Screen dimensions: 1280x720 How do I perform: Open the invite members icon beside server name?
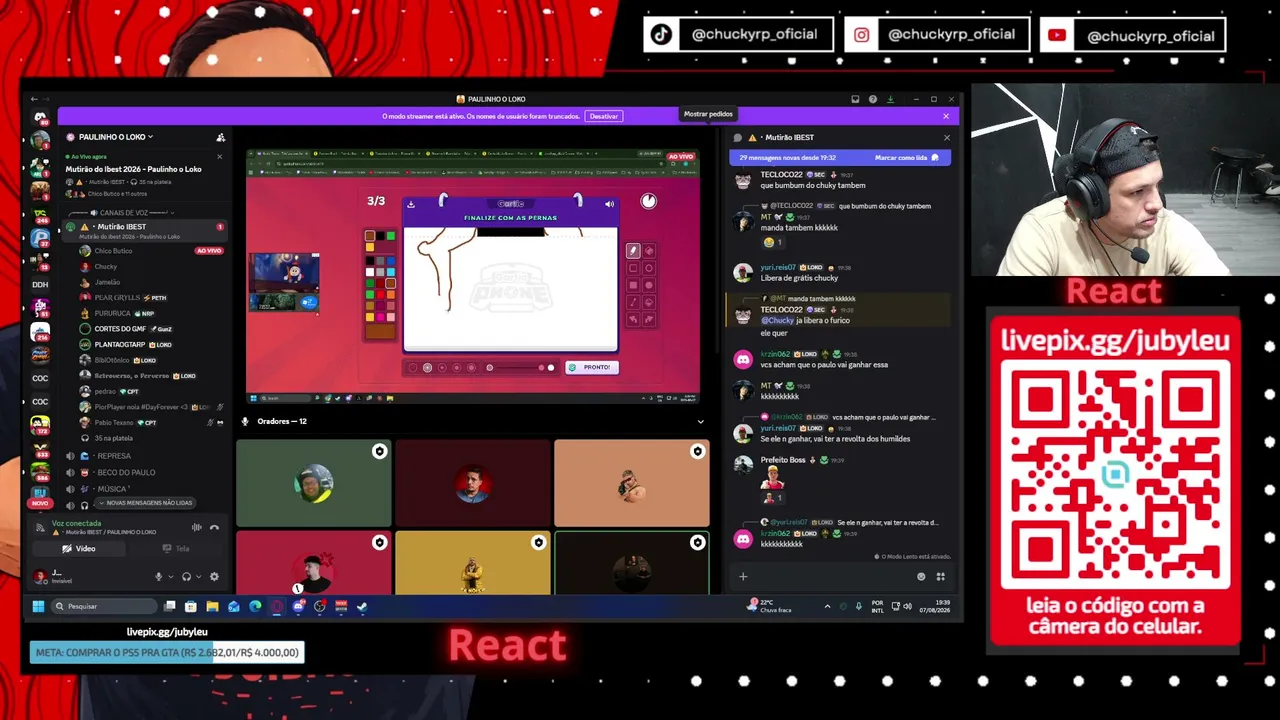click(220, 137)
